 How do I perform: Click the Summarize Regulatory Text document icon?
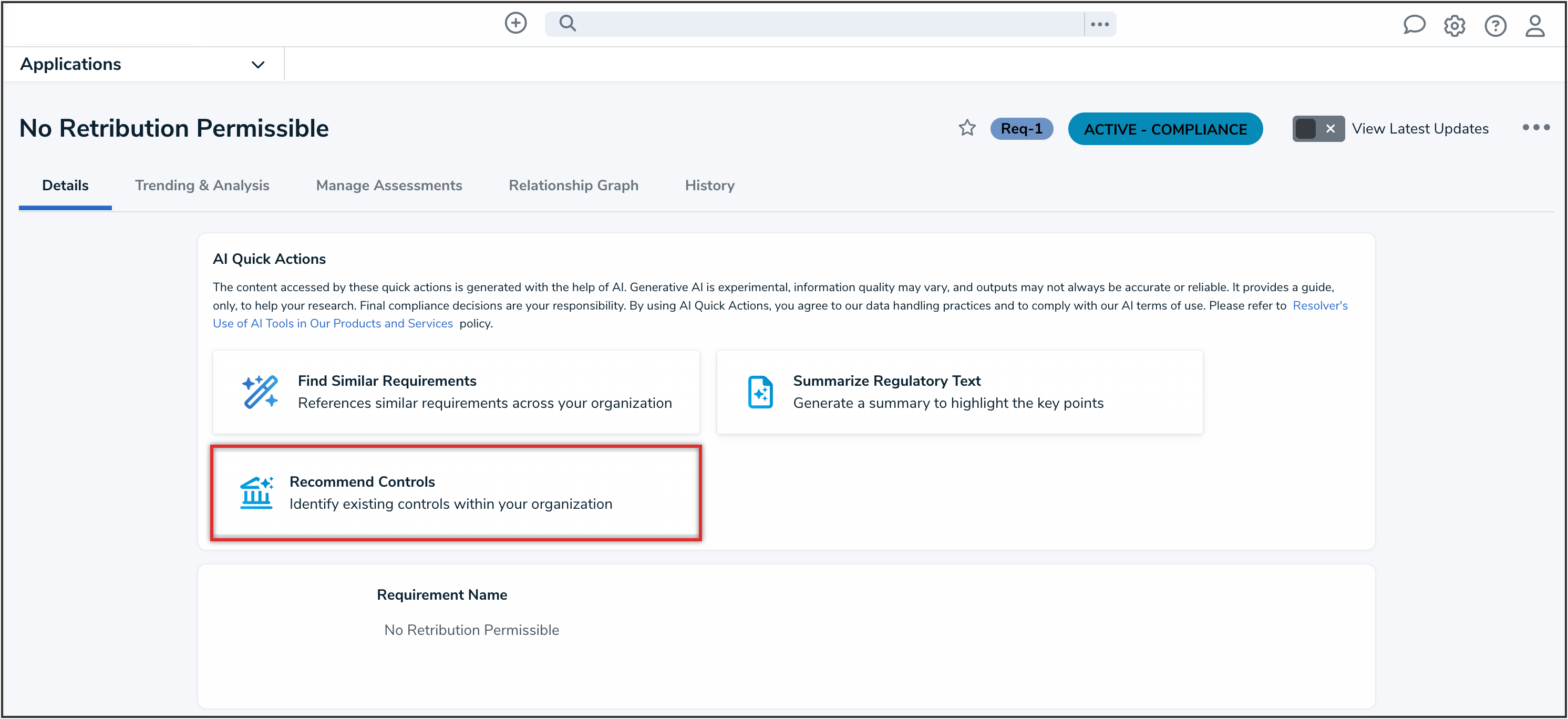[760, 392]
